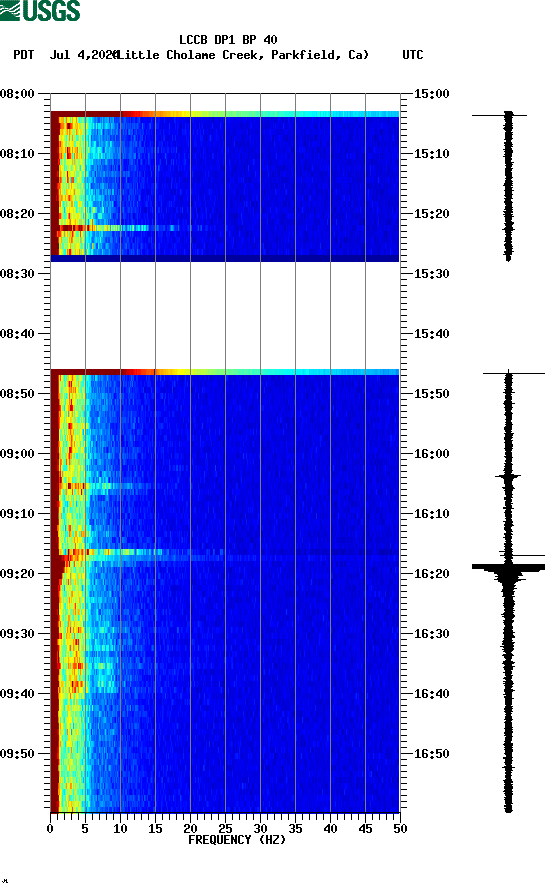Click the 15:40 UTC time label
The image size is (552, 892).
point(431,334)
